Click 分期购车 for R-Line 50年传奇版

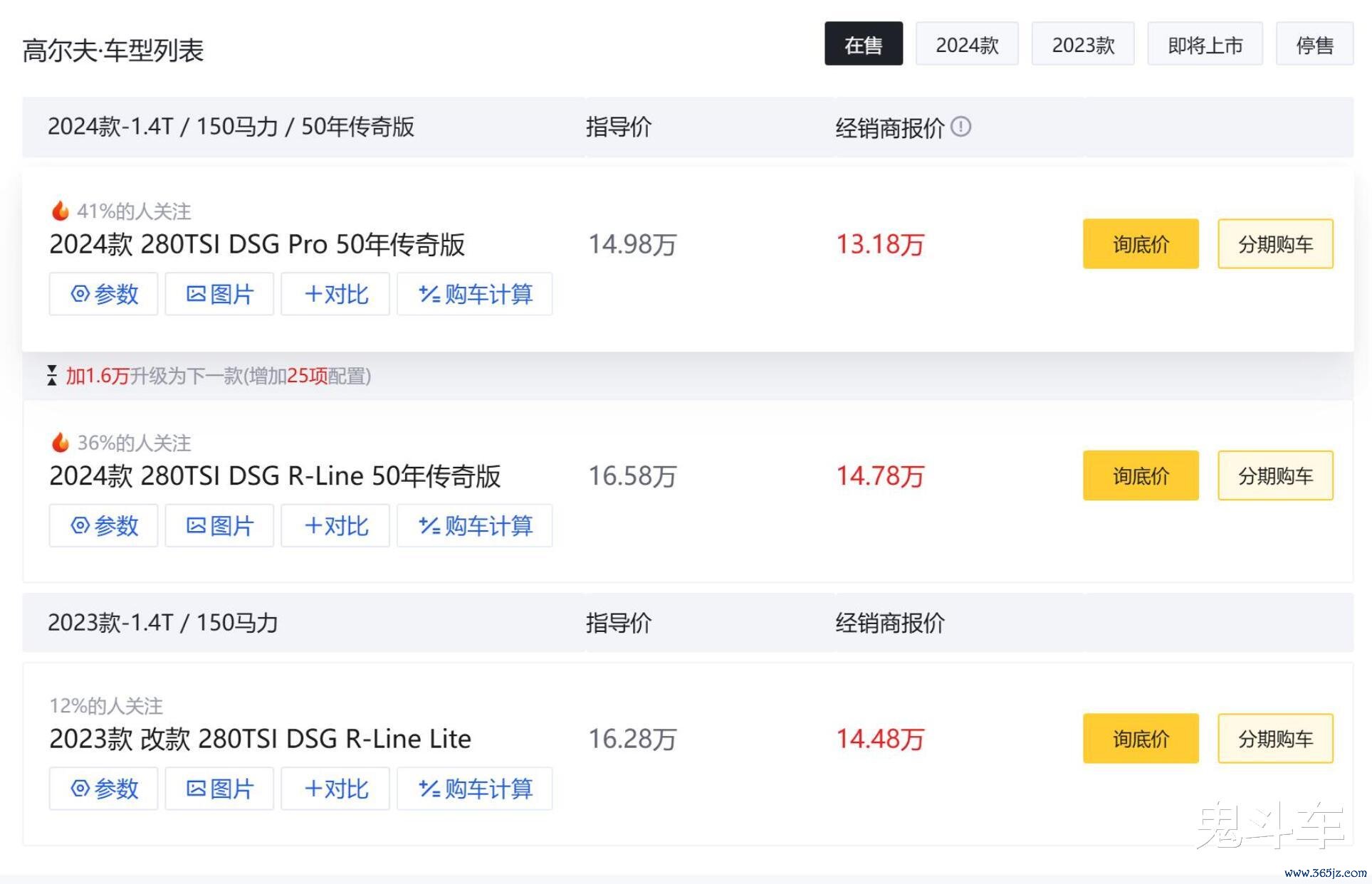coord(1275,475)
